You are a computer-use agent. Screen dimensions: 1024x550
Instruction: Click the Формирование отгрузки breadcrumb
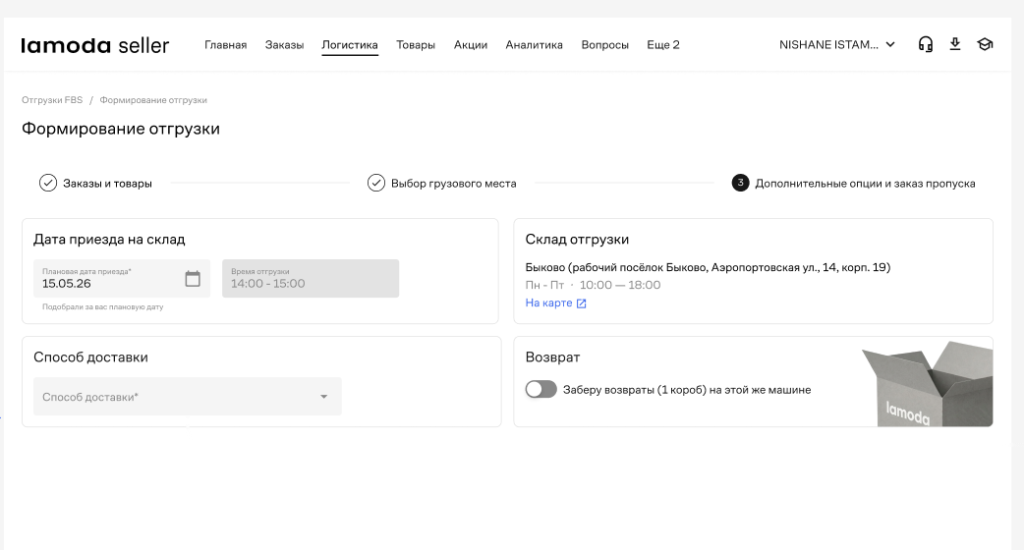(x=153, y=100)
